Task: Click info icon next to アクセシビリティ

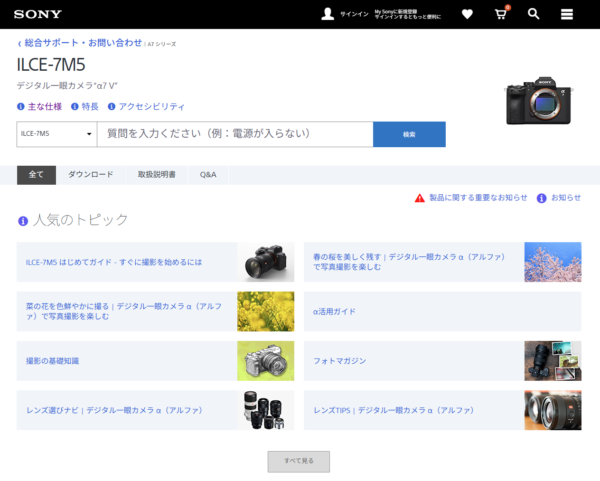Action: (x=111, y=106)
